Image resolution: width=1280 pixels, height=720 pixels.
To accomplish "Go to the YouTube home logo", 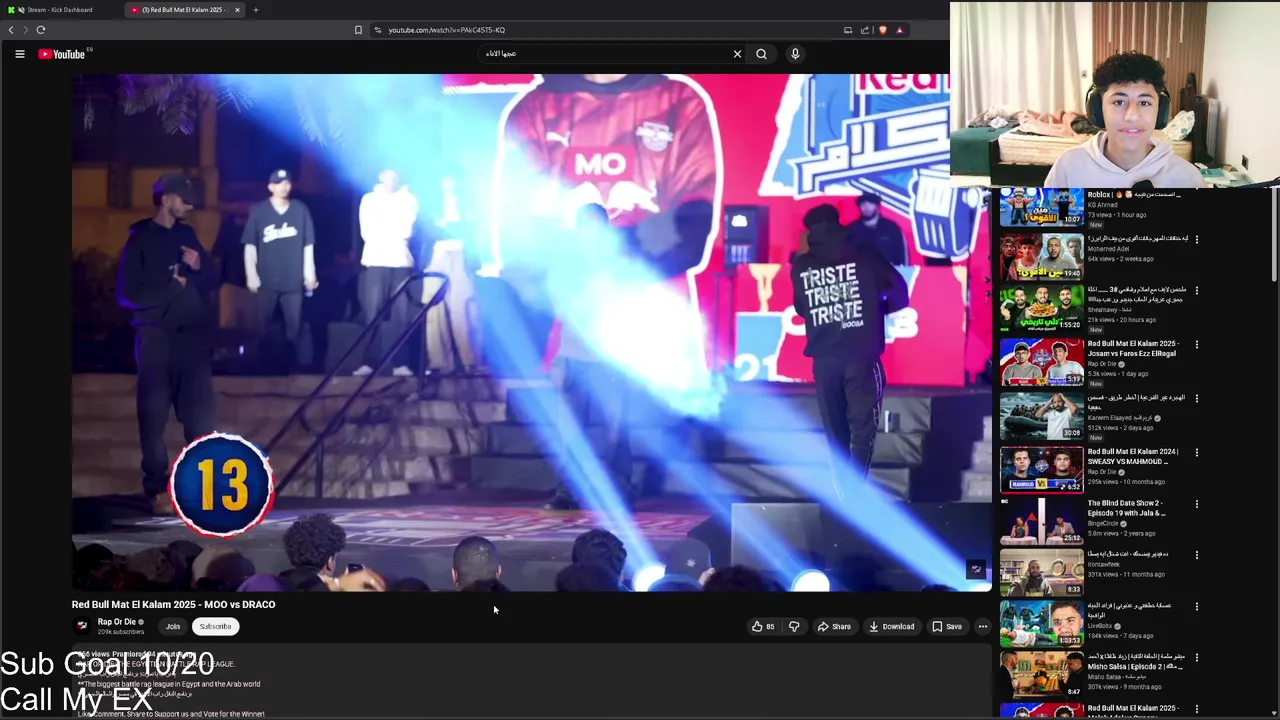I will [x=62, y=54].
